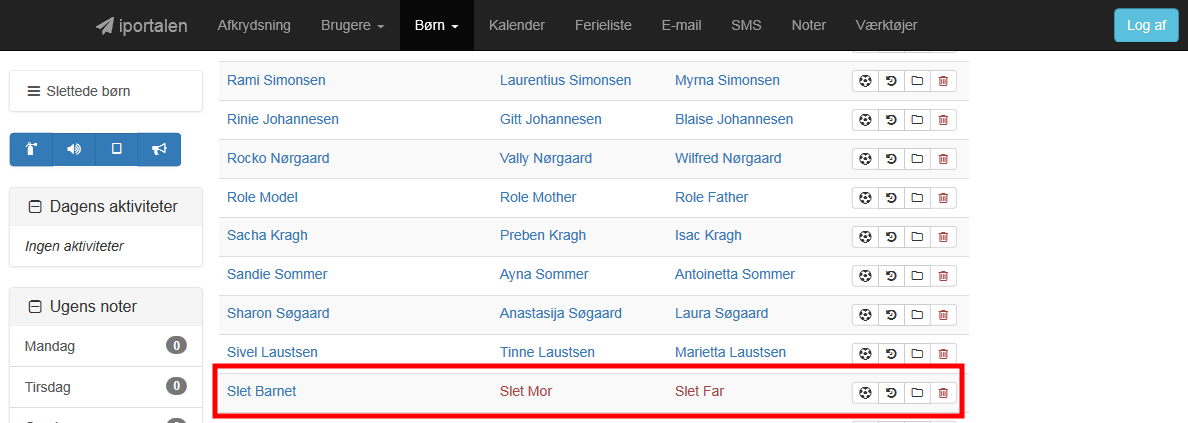Click the speaker volume icon button
Screen dimensions: 1188x423
74,149
